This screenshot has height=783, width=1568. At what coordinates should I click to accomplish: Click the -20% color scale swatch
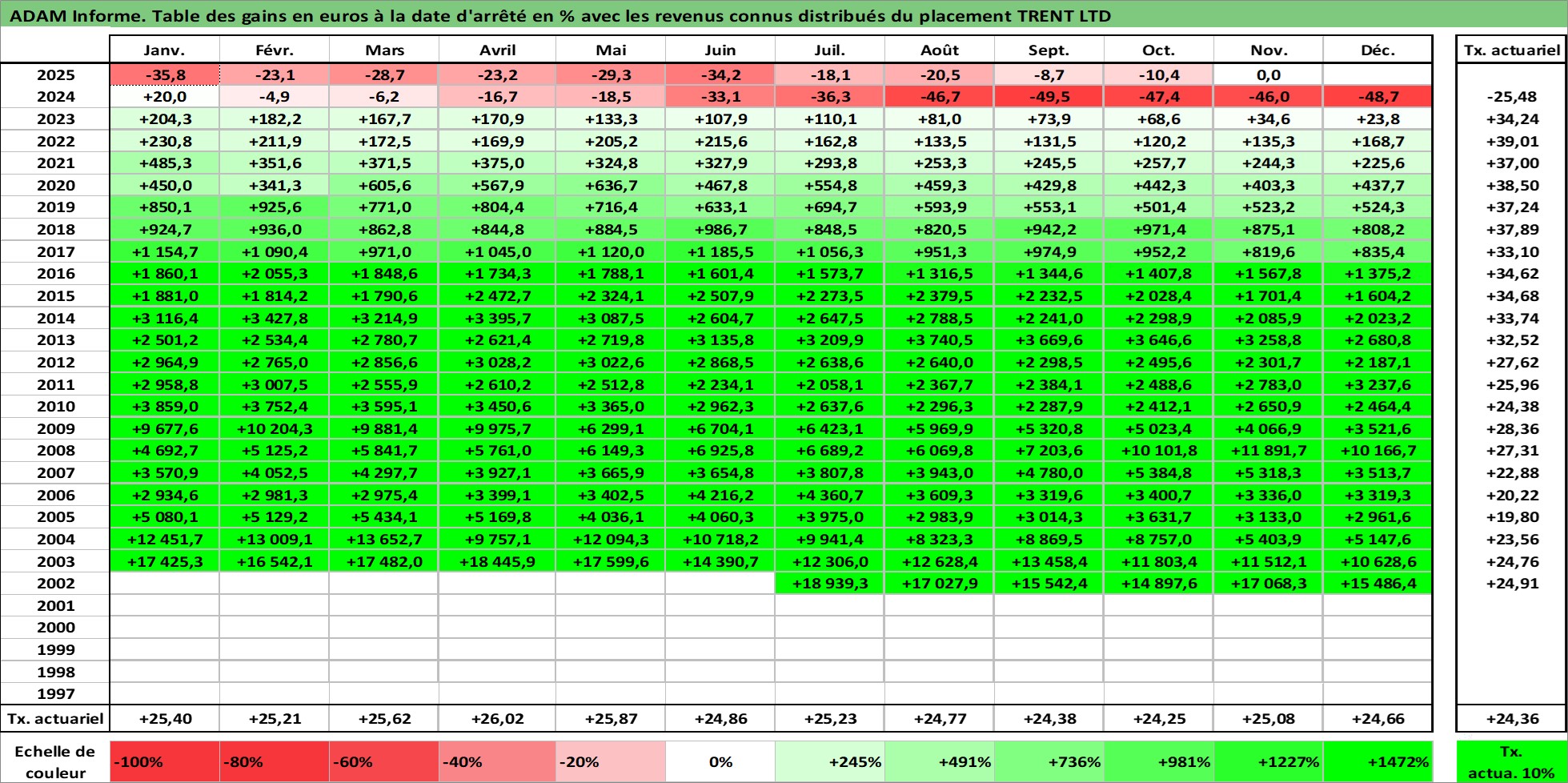pyautogui.click(x=610, y=762)
